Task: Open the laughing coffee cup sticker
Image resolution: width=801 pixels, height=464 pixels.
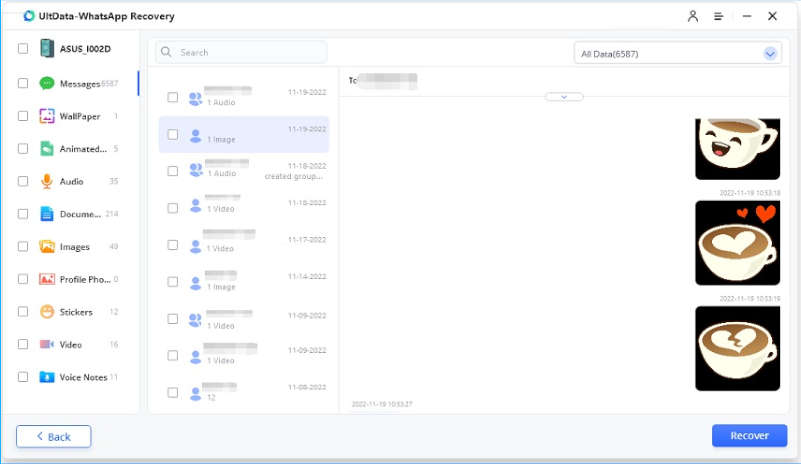Action: pos(737,149)
